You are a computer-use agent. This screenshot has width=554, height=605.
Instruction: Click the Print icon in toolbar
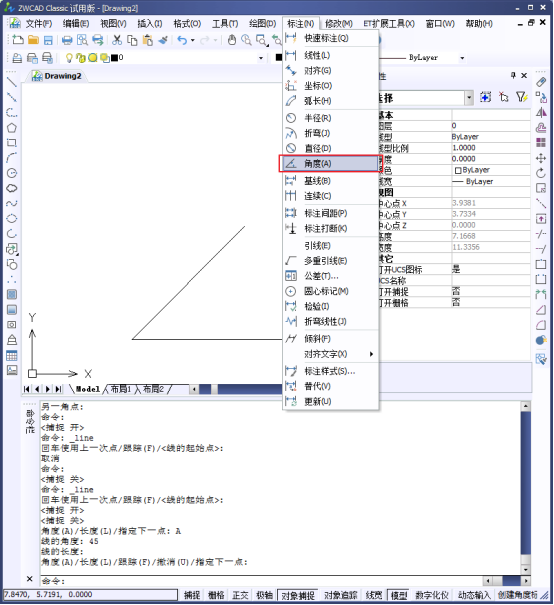tap(67, 40)
